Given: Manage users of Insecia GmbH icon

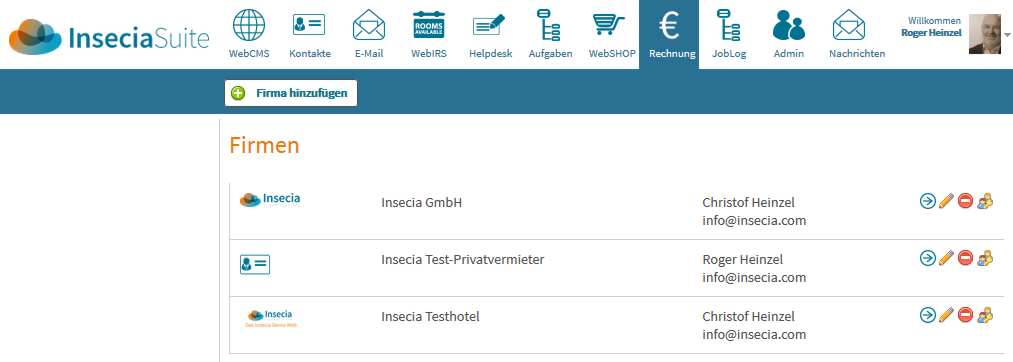Looking at the screenshot, I should pyautogui.click(x=985, y=201).
